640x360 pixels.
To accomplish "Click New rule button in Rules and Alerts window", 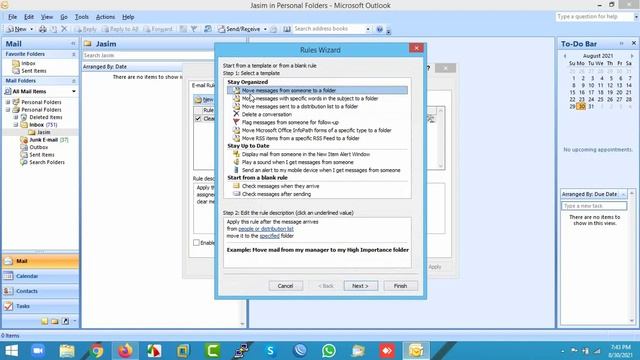I will [x=204, y=100].
